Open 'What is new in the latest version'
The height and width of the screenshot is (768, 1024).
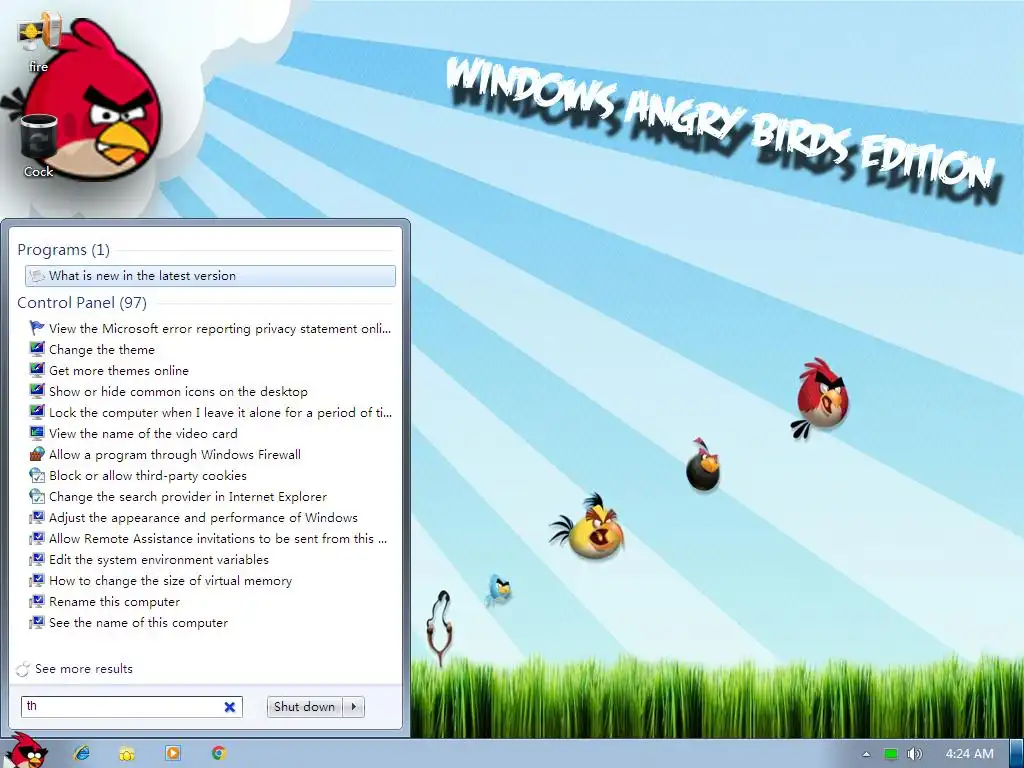tap(210, 276)
